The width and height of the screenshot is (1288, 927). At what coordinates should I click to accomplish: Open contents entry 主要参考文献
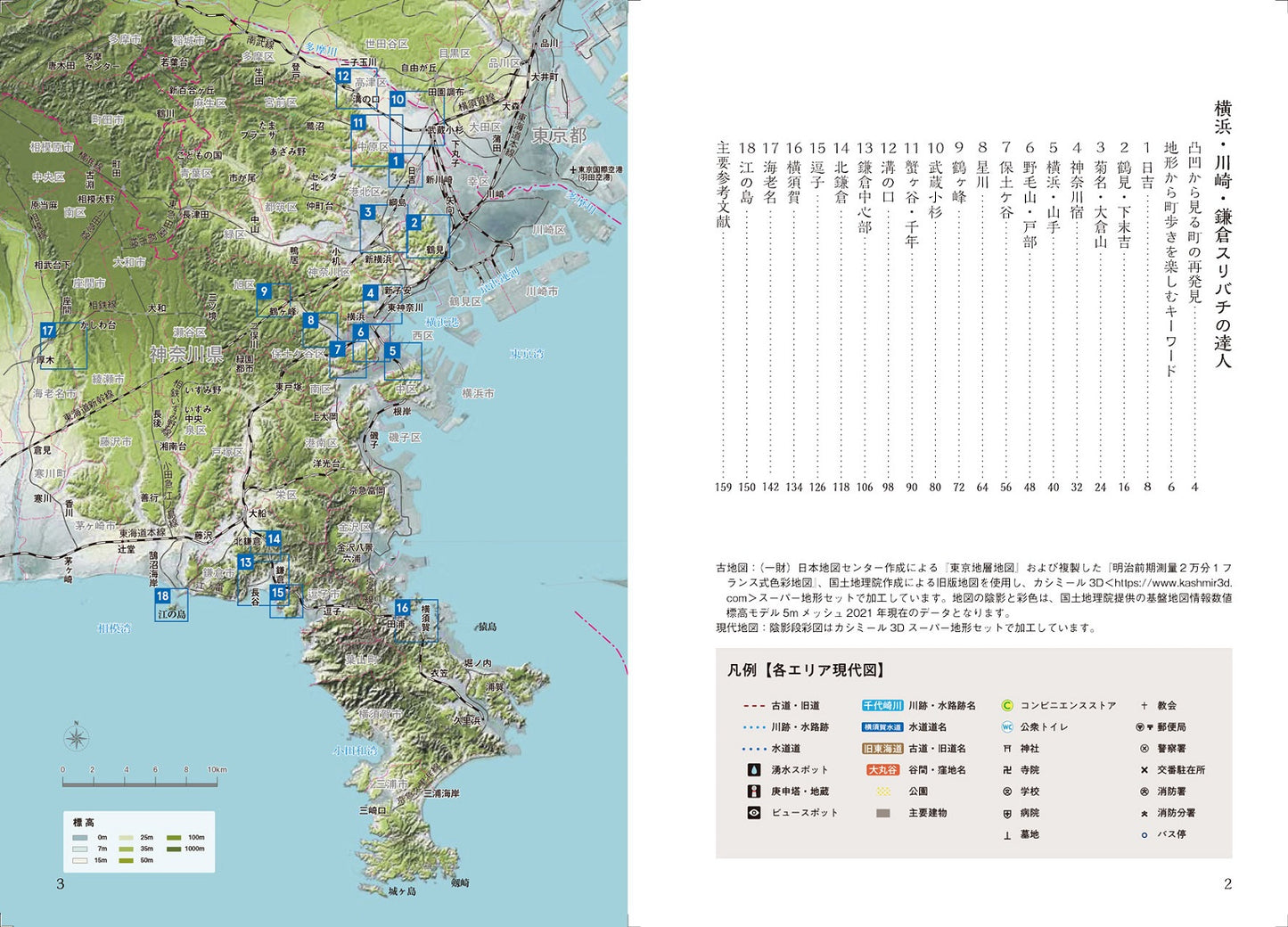click(723, 184)
